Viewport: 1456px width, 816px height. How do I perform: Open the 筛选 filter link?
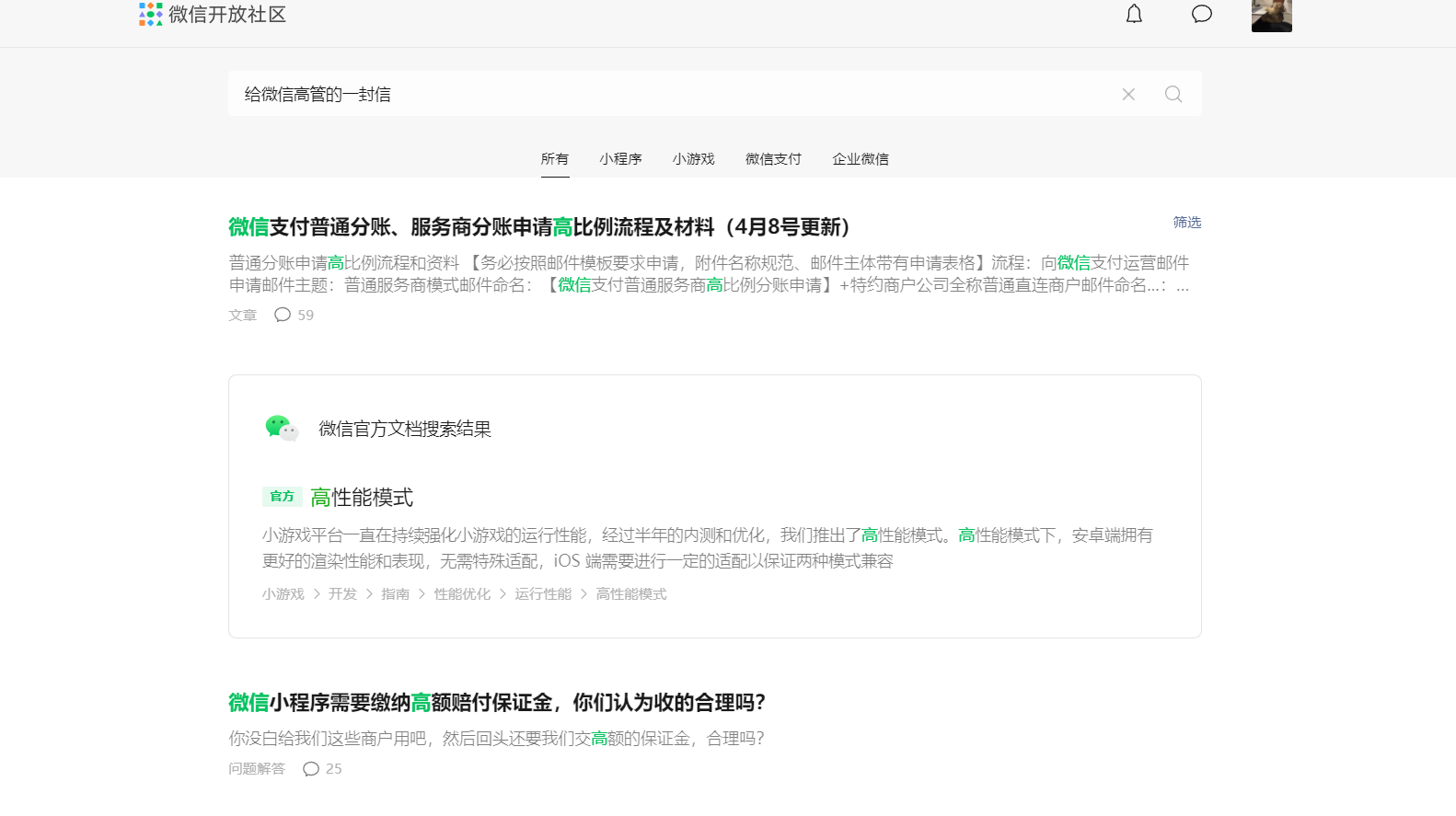(1186, 223)
